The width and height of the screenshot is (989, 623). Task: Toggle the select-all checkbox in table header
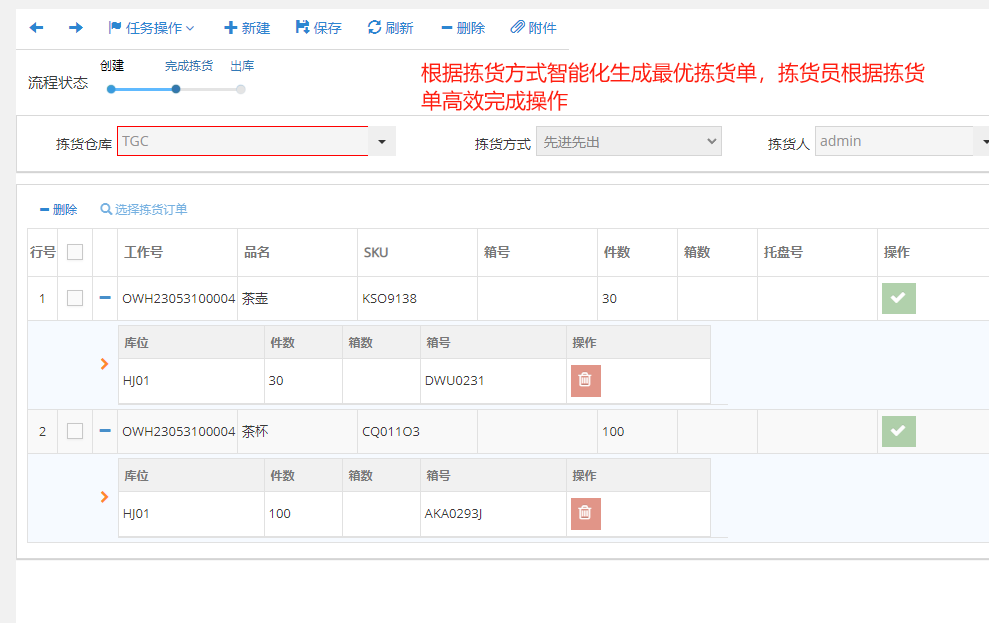point(75,252)
